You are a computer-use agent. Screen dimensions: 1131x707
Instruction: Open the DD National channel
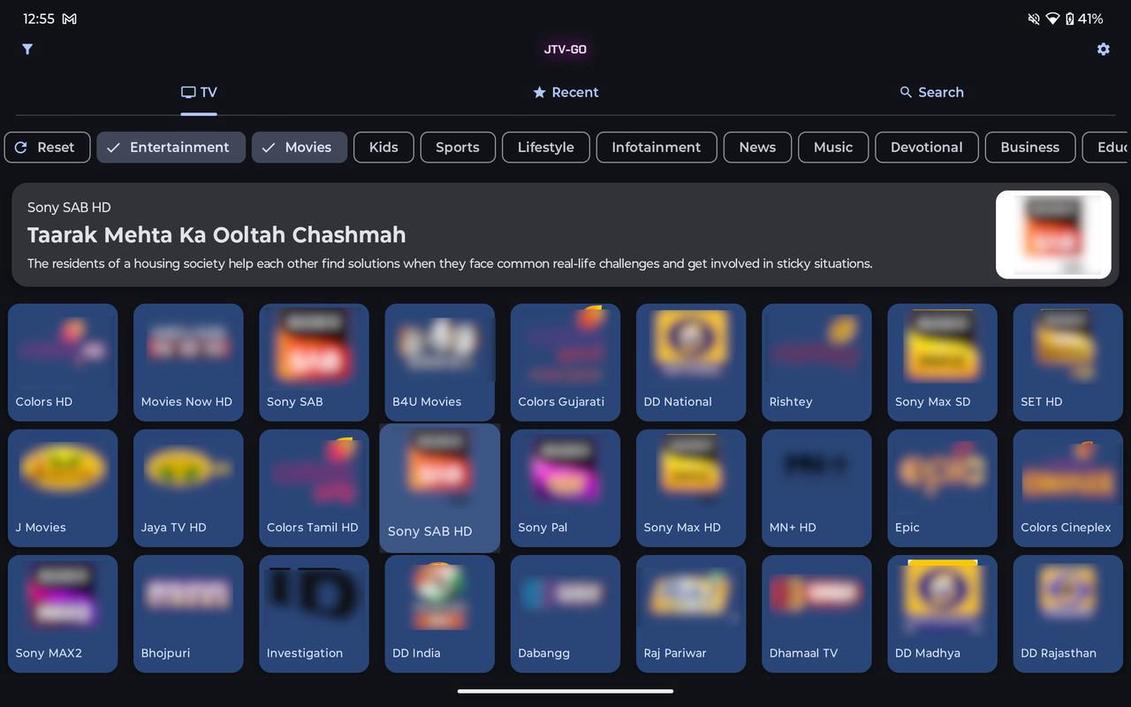pyautogui.click(x=691, y=362)
